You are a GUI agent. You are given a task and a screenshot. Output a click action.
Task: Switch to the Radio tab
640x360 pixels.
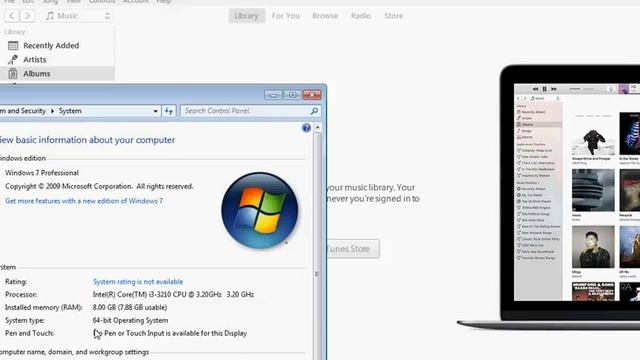(361, 16)
